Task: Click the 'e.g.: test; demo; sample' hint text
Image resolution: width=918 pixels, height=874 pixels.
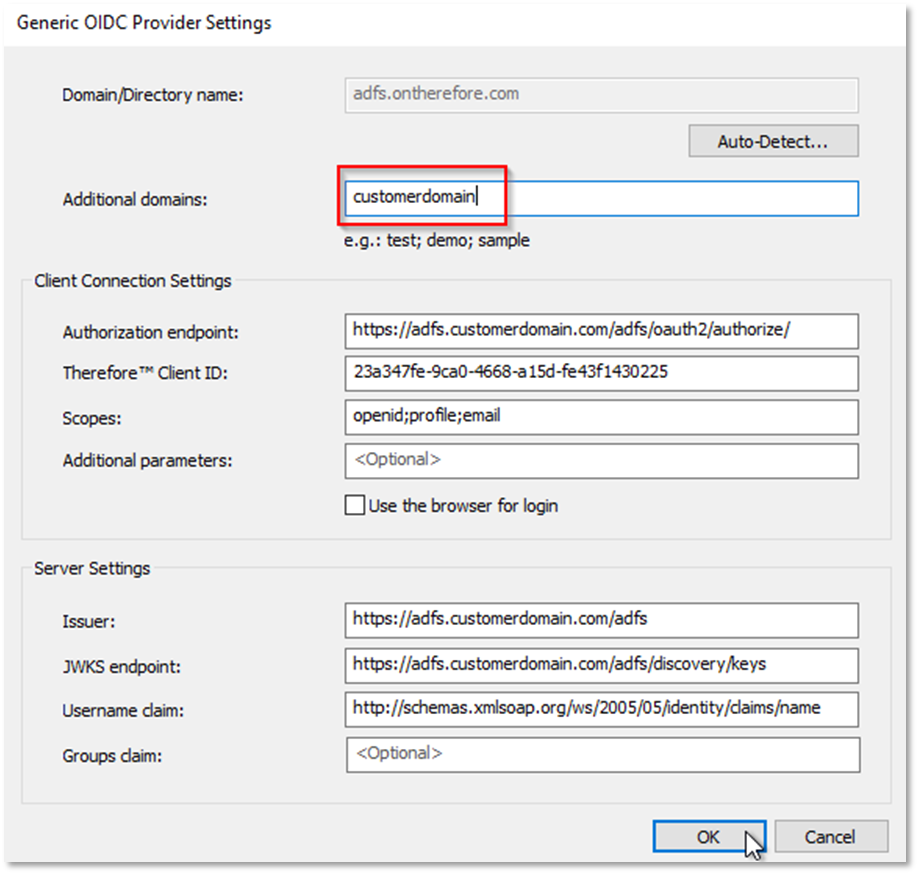Action: [x=436, y=241]
